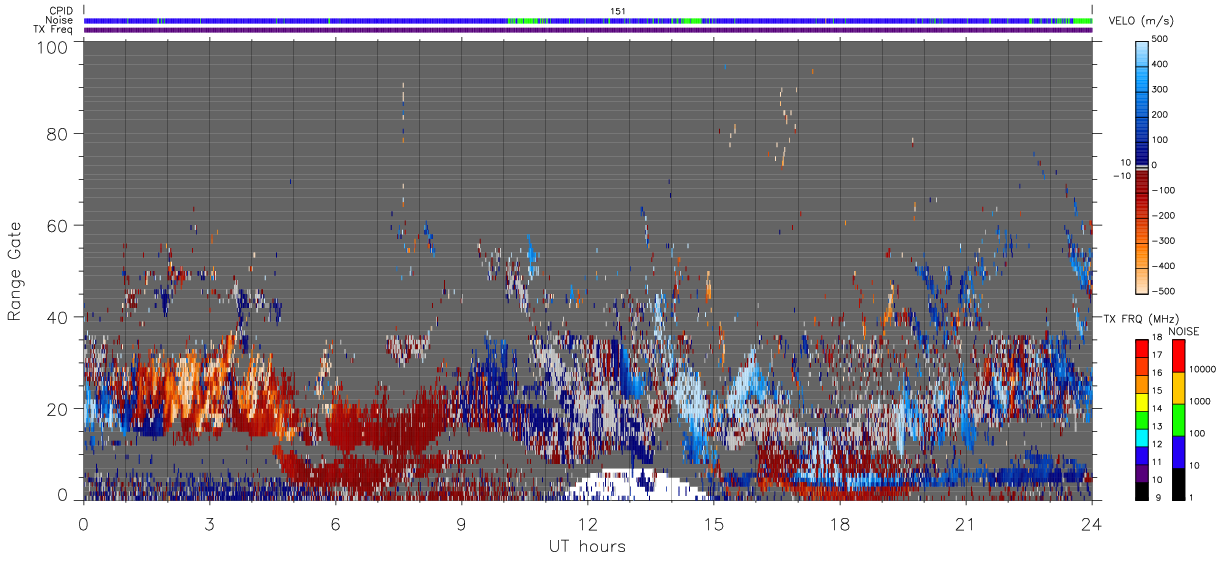1228x567 pixels.
Task: Click the cyan segment of TX FRQ colorbar
Action: [x=1142, y=436]
